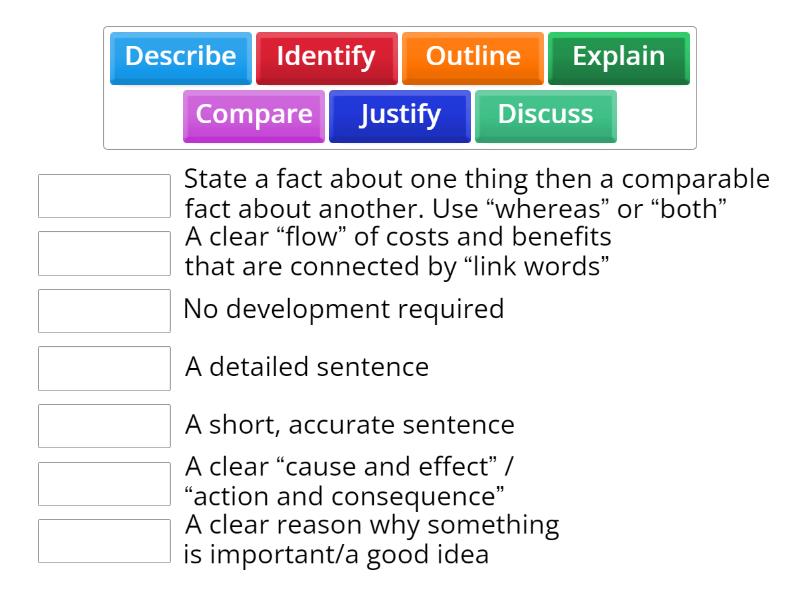Select the box beside "a good idea" clue

coord(104,539)
